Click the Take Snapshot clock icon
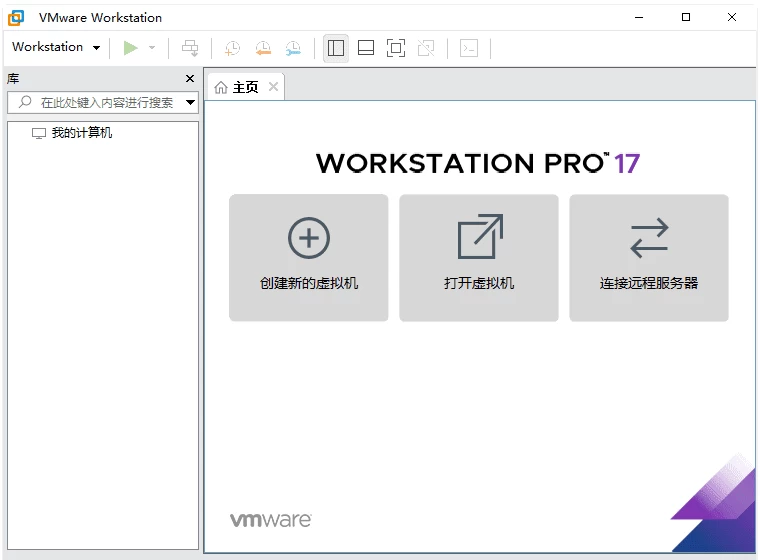The width and height of the screenshot is (762, 560). click(232, 48)
